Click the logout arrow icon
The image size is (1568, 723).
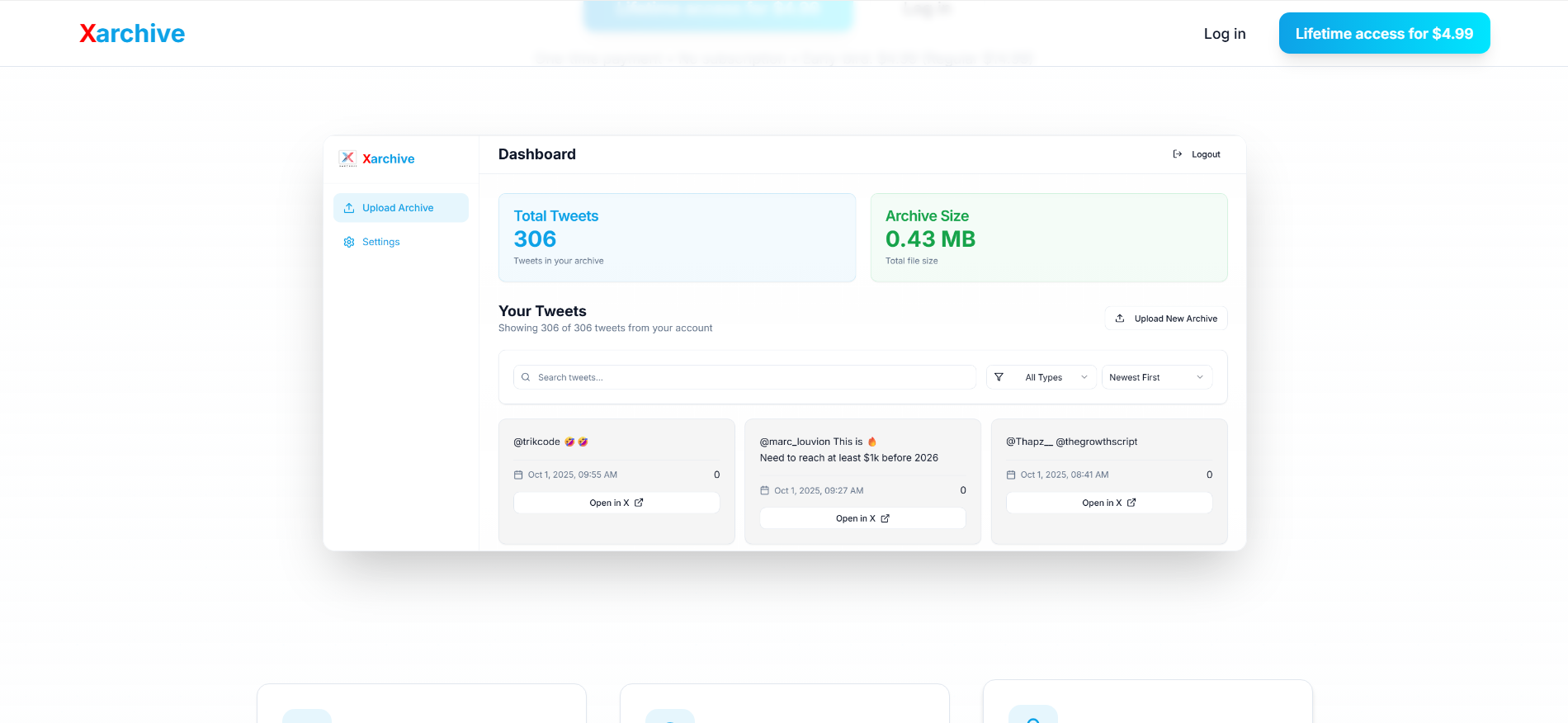pos(1178,154)
